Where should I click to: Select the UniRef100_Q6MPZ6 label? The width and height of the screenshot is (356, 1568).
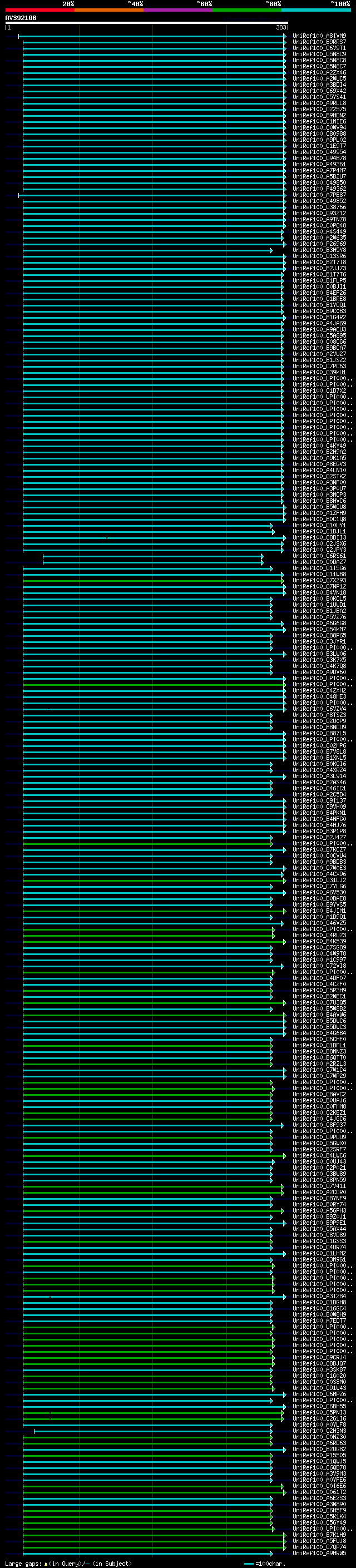click(319, 1394)
